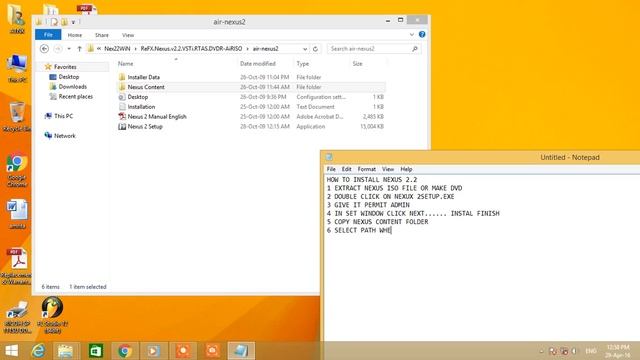Go up one folder level in Explorer
The image size is (640, 360).
tap(80, 49)
